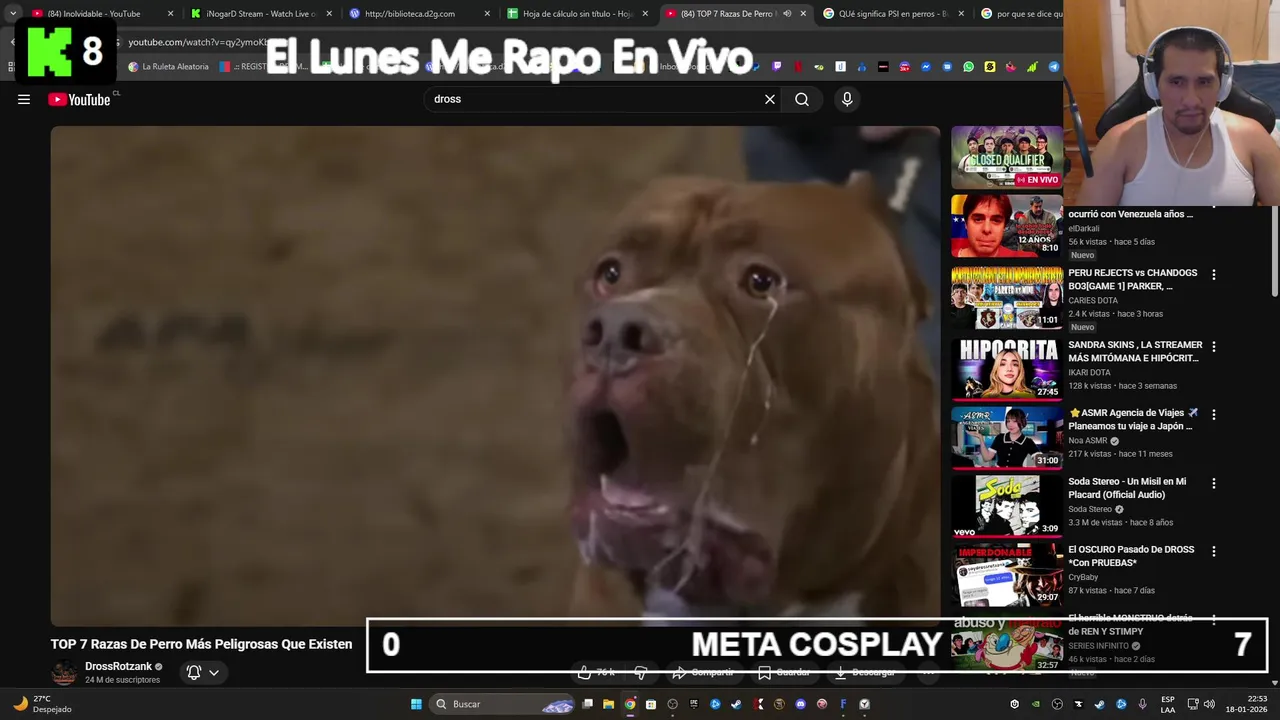Toggle the notification bell for DrossRotzank

(x=194, y=673)
